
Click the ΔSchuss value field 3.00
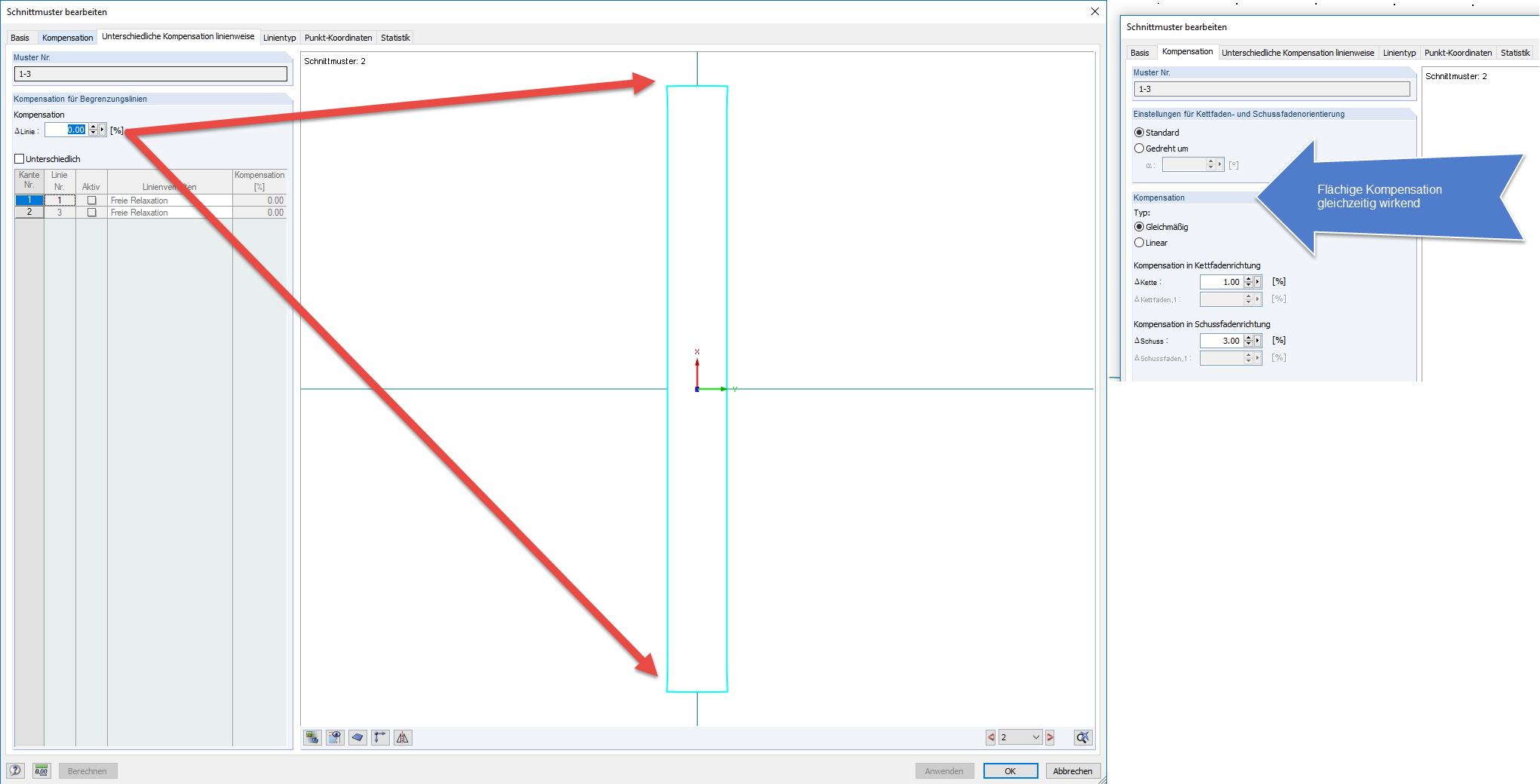pos(1222,341)
